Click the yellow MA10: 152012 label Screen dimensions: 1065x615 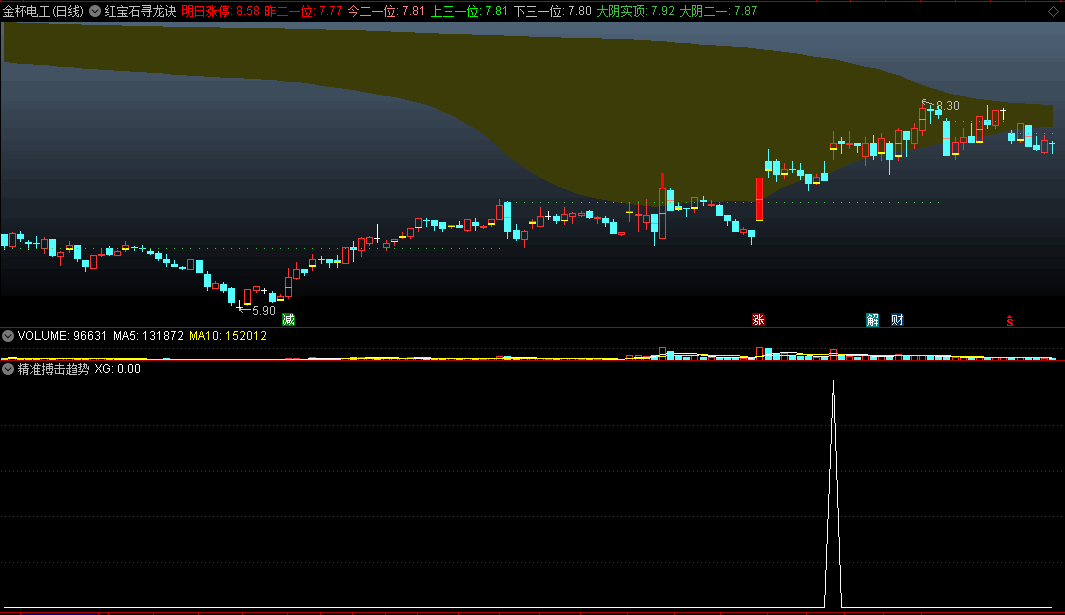[x=228, y=336]
